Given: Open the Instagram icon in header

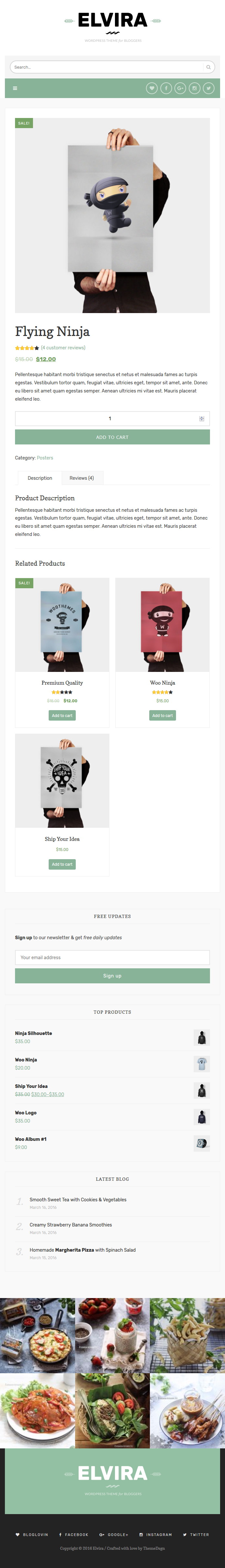Looking at the screenshot, I should click(x=194, y=88).
